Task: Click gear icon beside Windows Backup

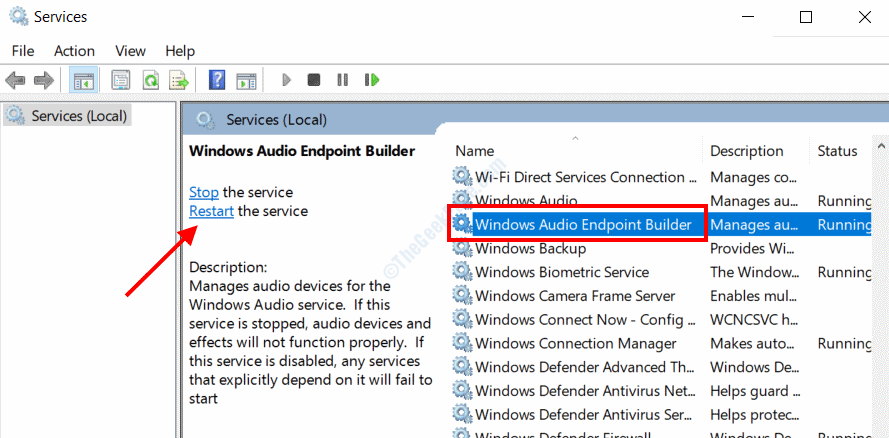Action: tap(462, 248)
